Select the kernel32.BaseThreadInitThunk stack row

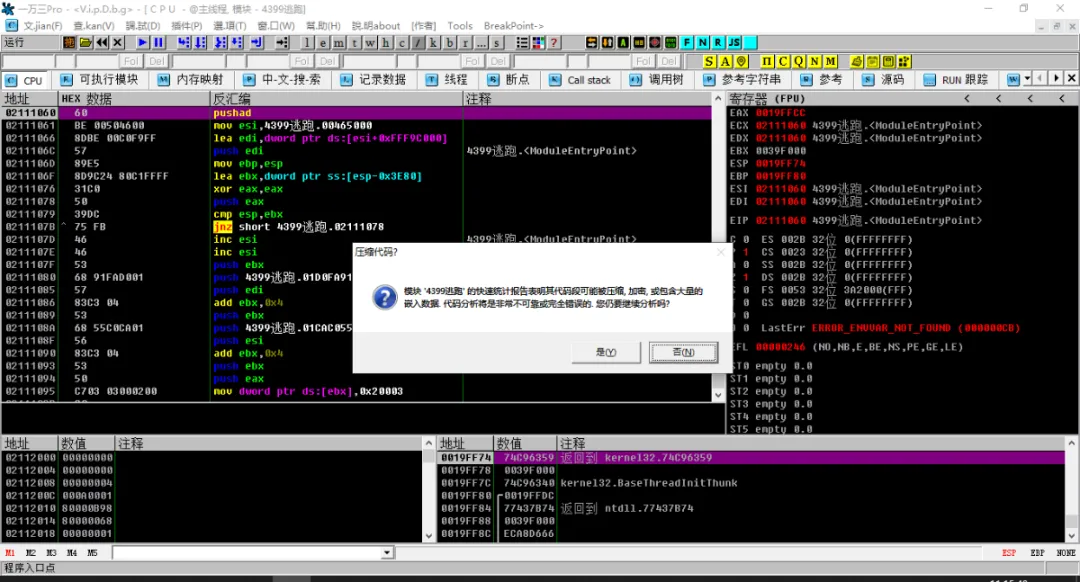pyautogui.click(x=751, y=483)
